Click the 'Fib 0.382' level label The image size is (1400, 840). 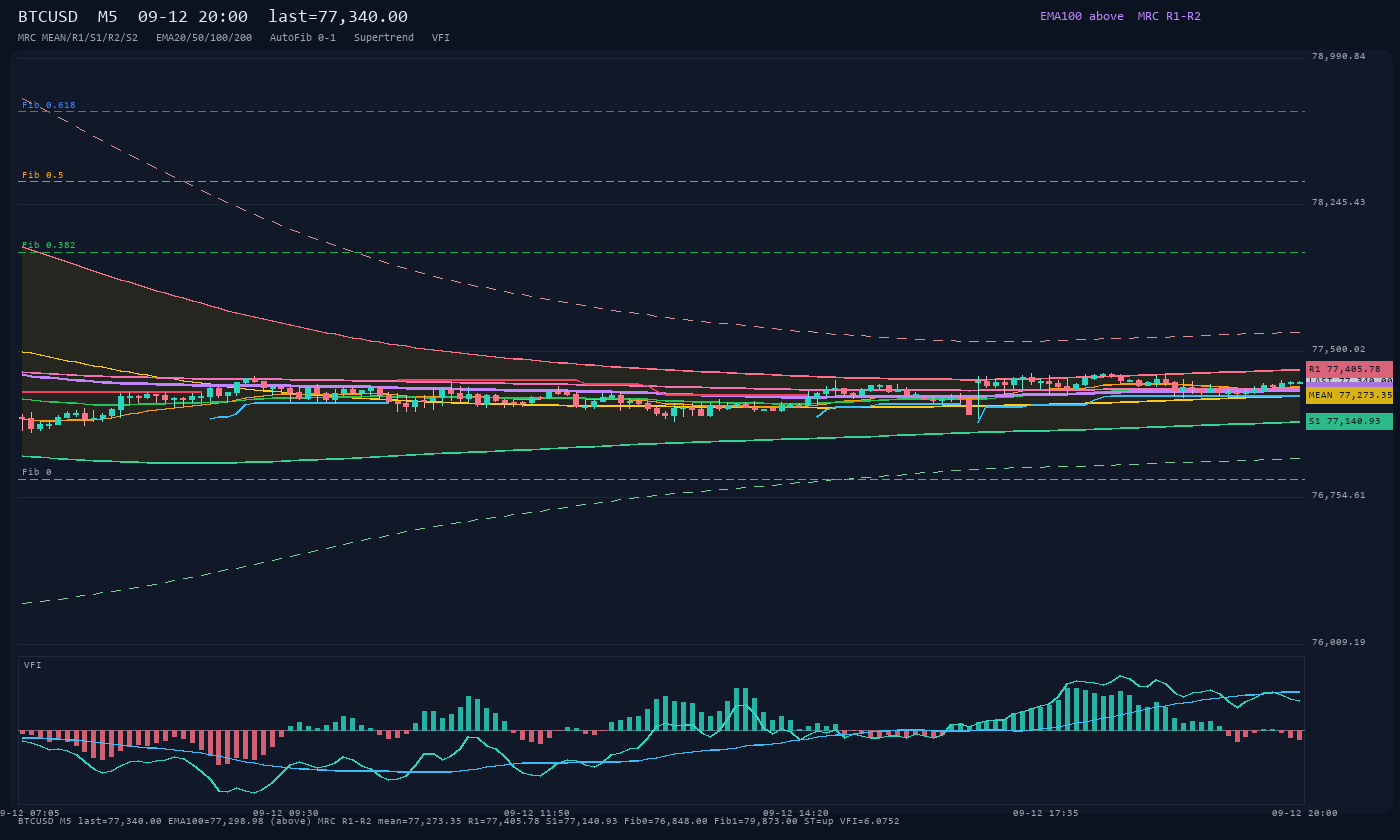click(x=49, y=245)
